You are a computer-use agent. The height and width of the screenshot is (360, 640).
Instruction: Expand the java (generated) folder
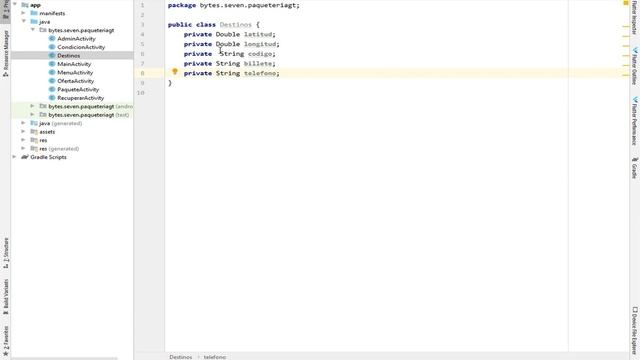click(x=24, y=123)
